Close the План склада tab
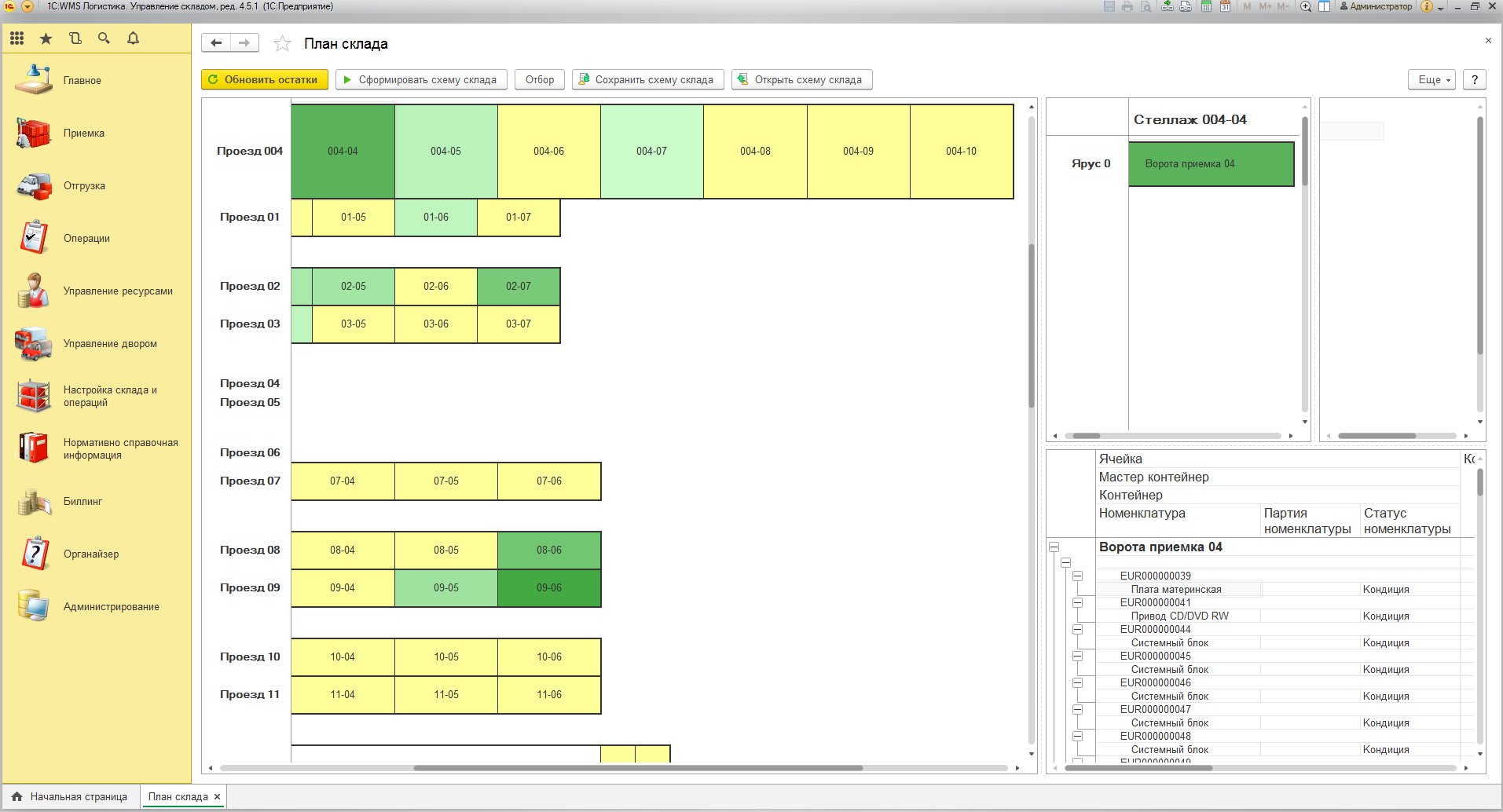The height and width of the screenshot is (812, 1503). pyautogui.click(x=218, y=796)
